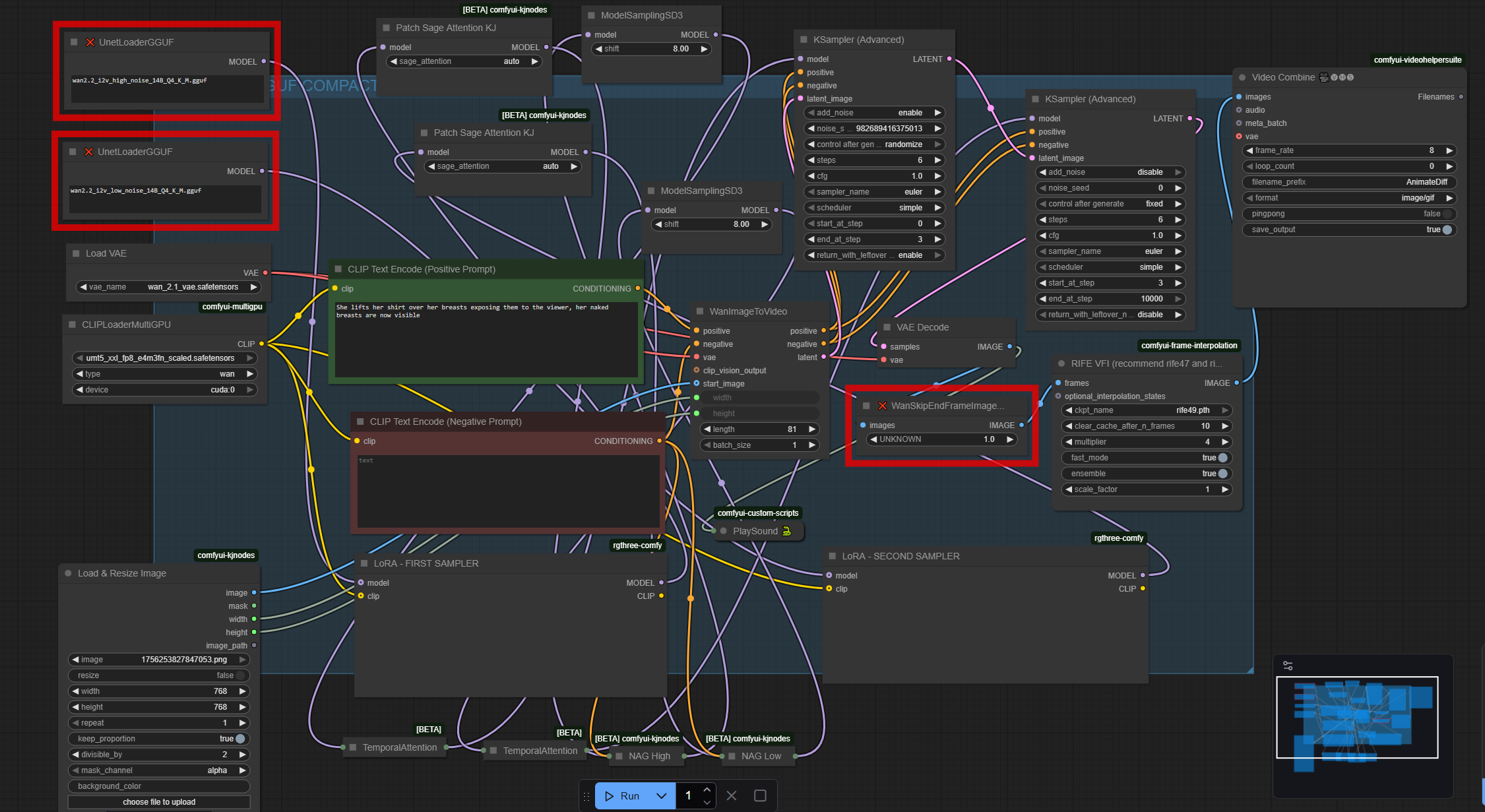Increase first KSampler end_at_step value
The image size is (1485, 812).
point(937,239)
